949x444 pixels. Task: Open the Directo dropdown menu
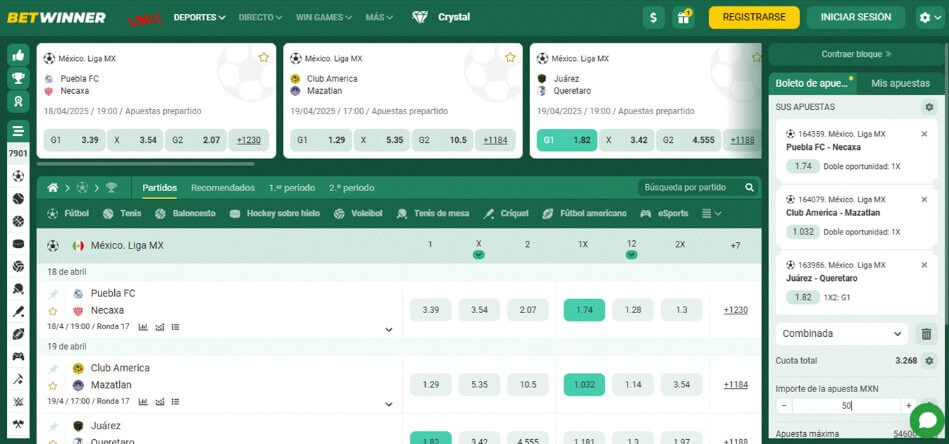(260, 18)
